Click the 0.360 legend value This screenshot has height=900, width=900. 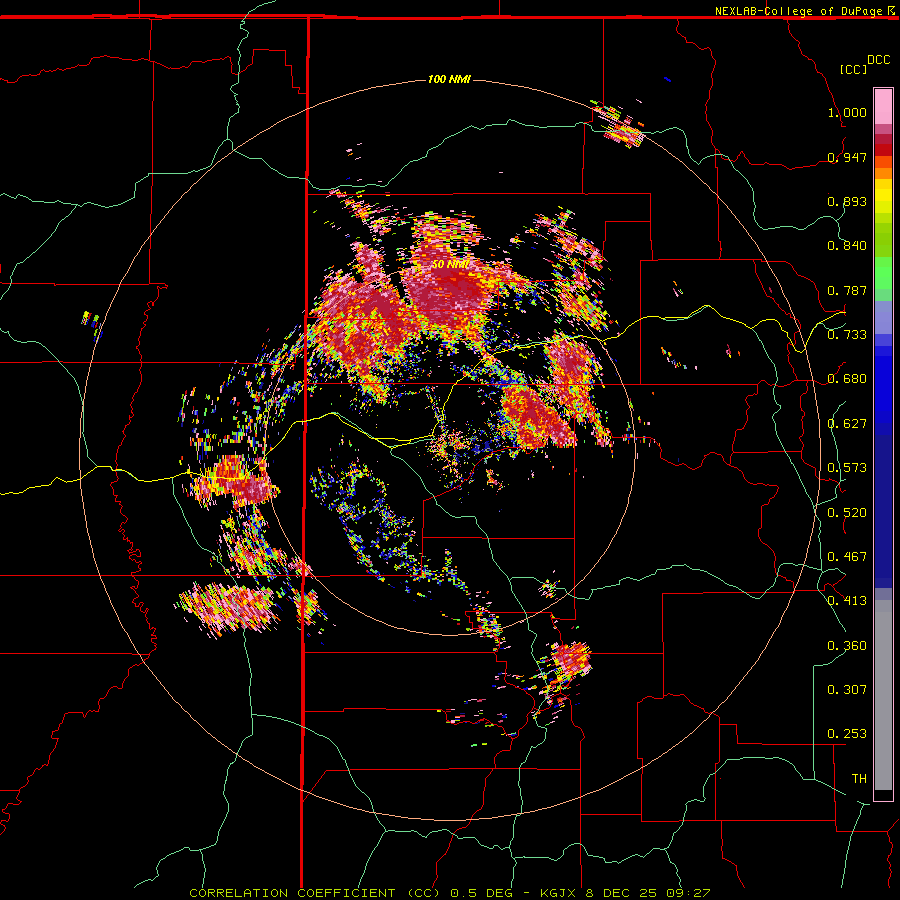coord(847,645)
